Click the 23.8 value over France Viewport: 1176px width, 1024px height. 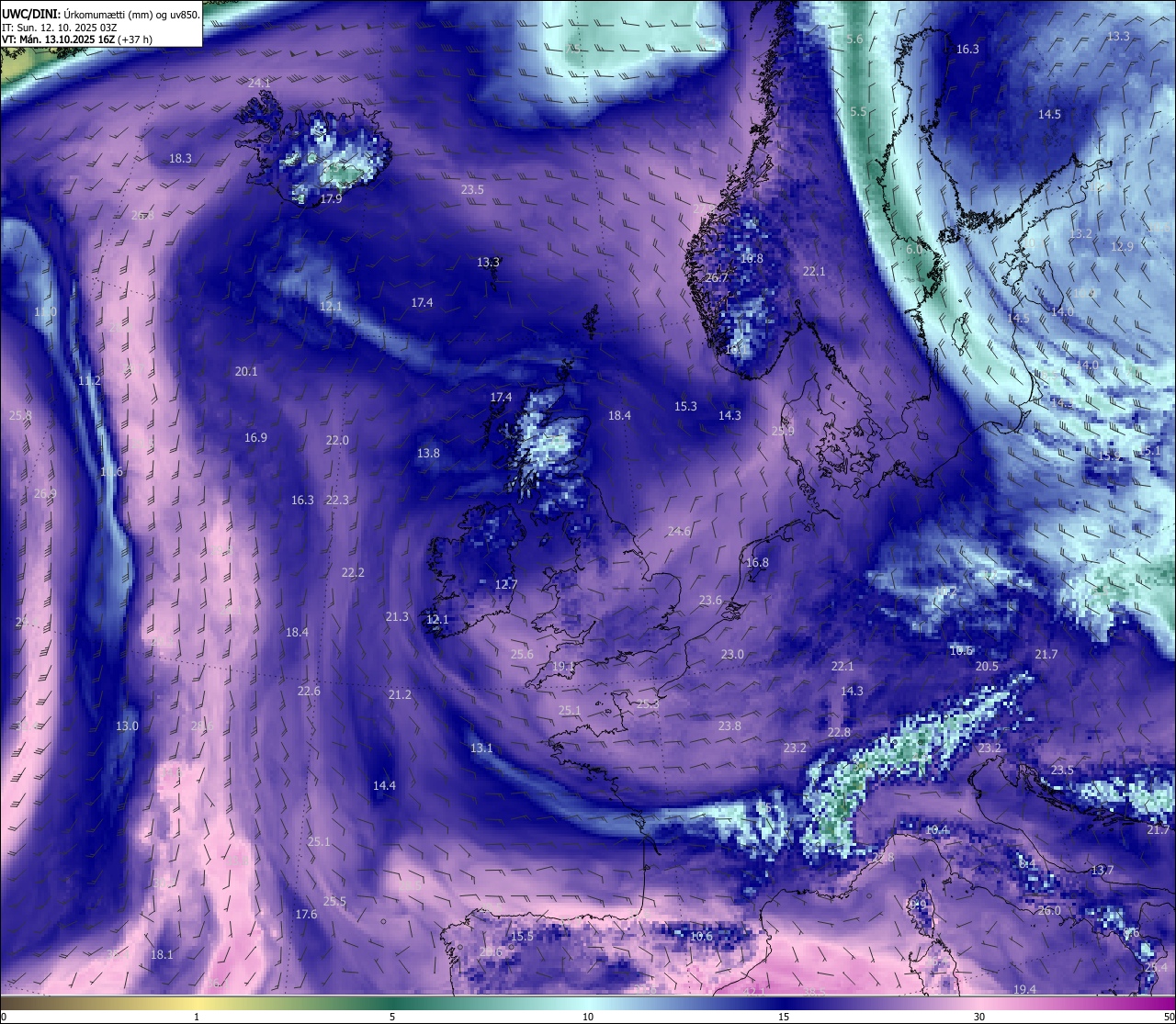pos(729,726)
